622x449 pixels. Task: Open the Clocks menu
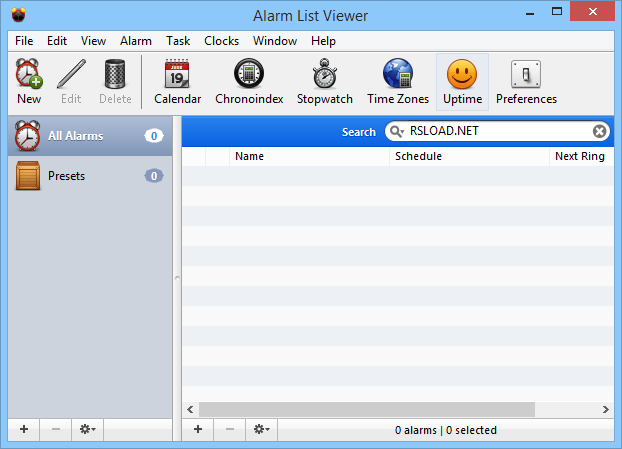pos(221,41)
